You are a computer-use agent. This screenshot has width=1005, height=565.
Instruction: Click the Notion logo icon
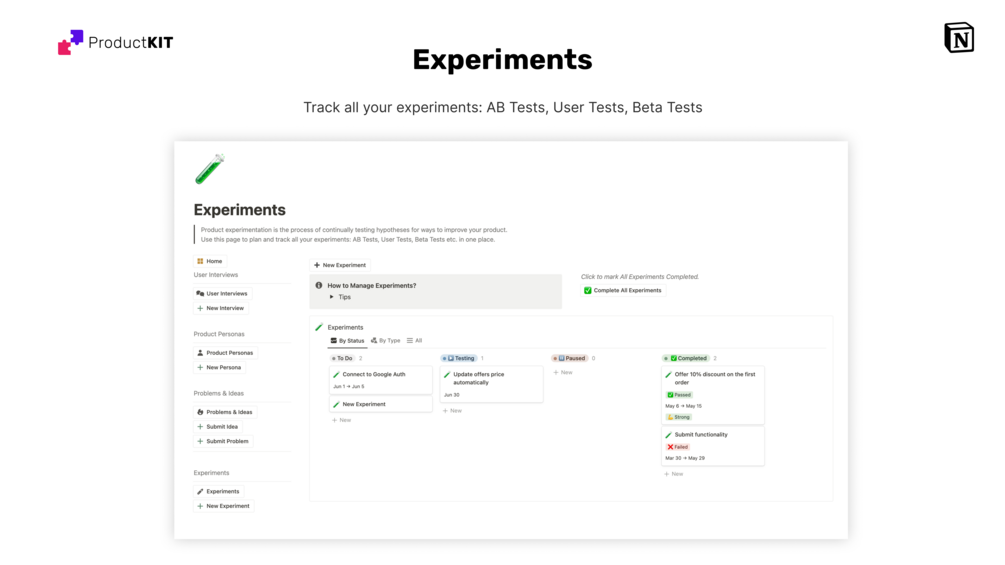tap(958, 37)
